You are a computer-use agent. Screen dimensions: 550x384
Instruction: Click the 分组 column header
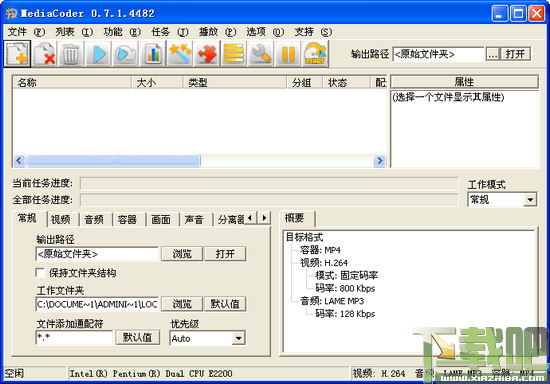304,83
